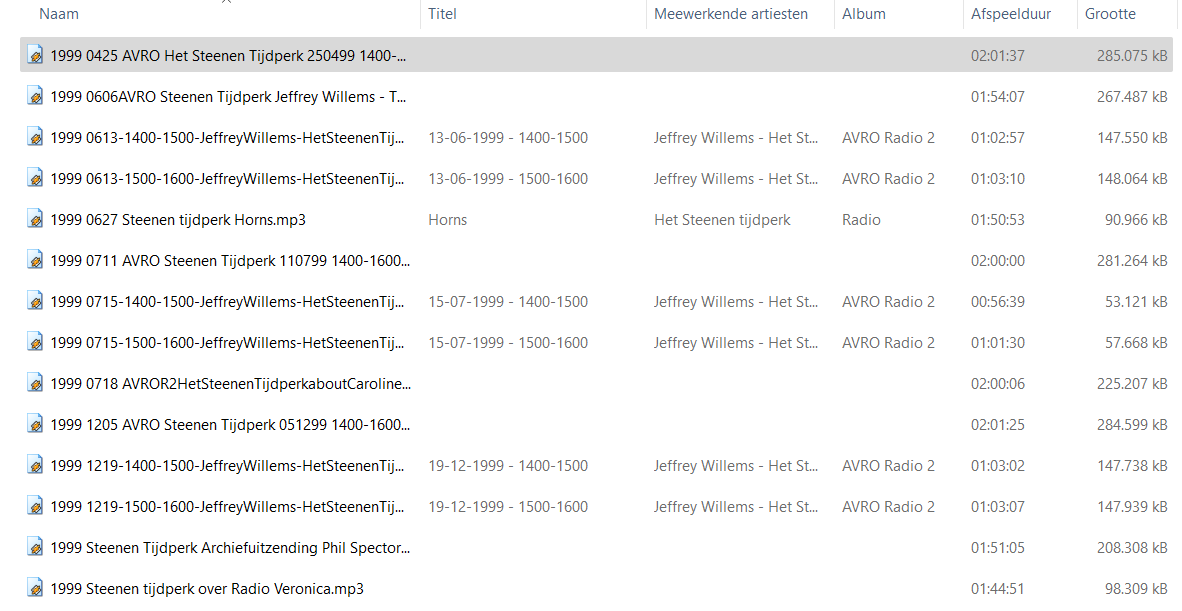The height and width of the screenshot is (611, 1182).
Task: Click the album 'Radio' for Horns file
Action: click(861, 219)
